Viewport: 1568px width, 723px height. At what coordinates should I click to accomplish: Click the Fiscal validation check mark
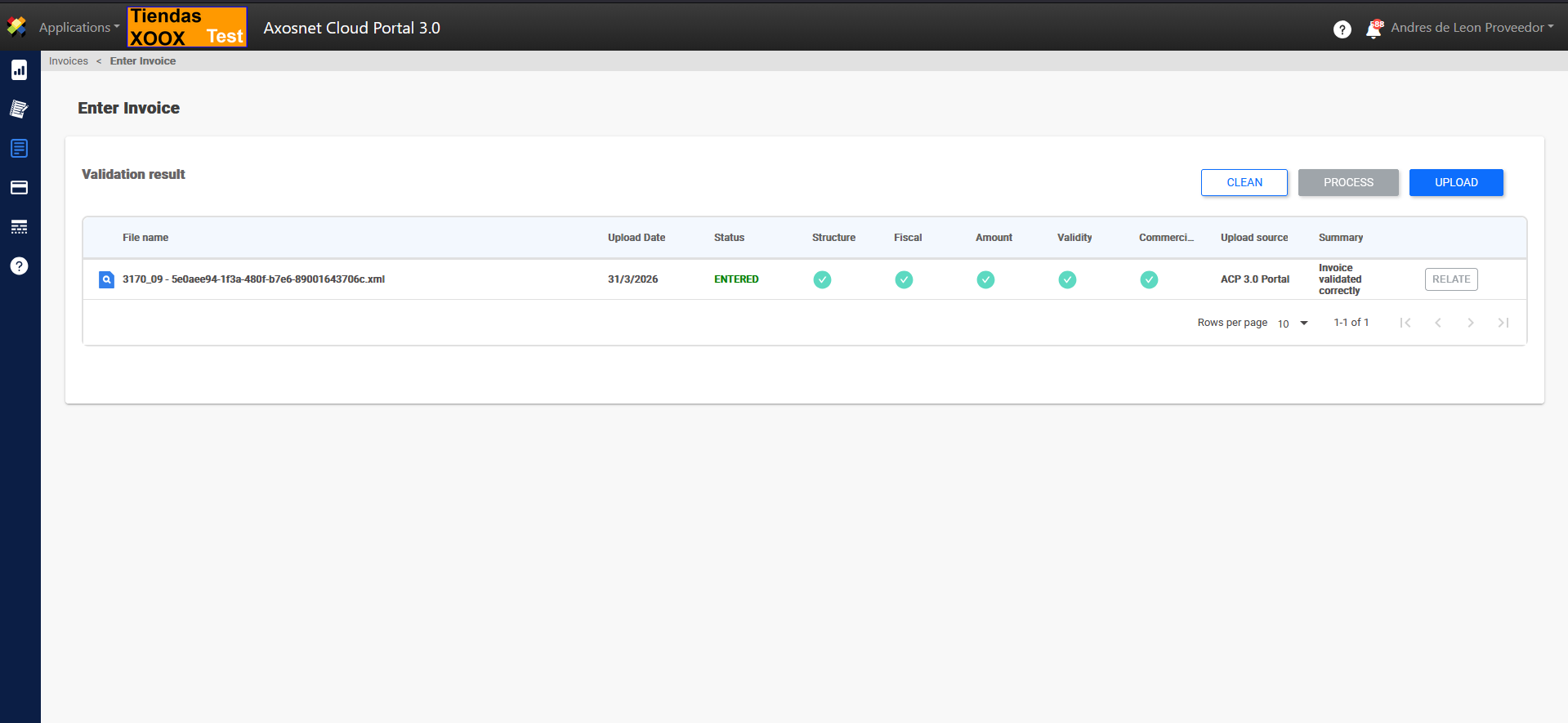coord(904,279)
